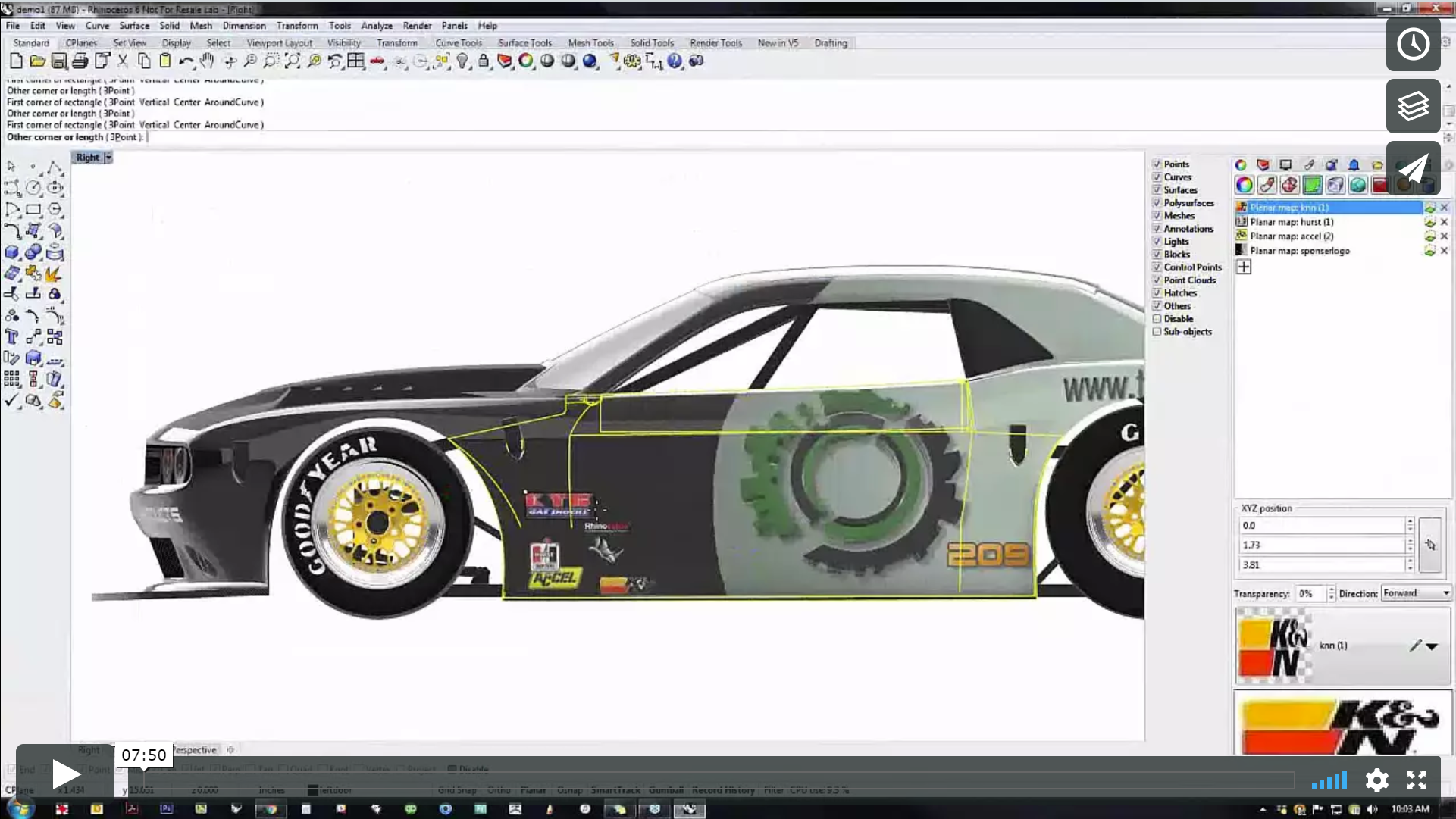Viewport: 1456px width, 819px height.
Task: Click the Array grid icon in left toolbar
Action: pos(12,379)
